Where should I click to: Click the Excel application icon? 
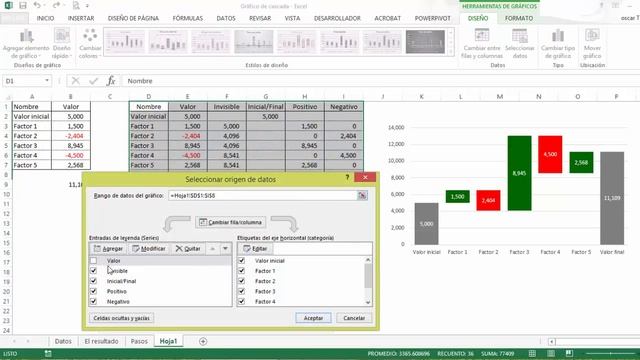click(8, 6)
